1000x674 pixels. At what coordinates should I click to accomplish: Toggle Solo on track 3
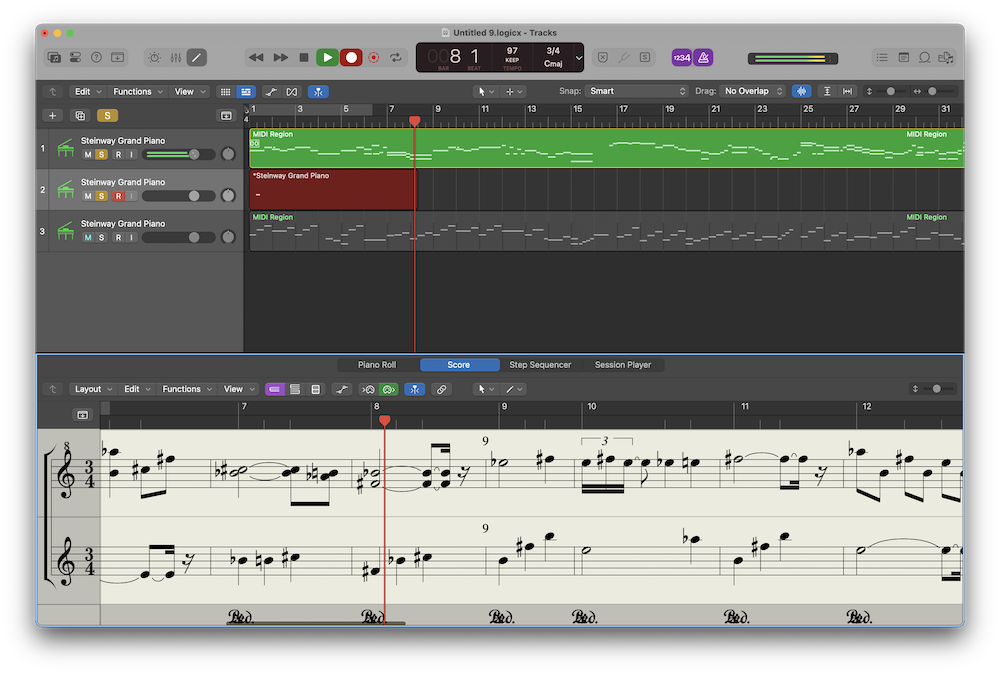(x=102, y=237)
